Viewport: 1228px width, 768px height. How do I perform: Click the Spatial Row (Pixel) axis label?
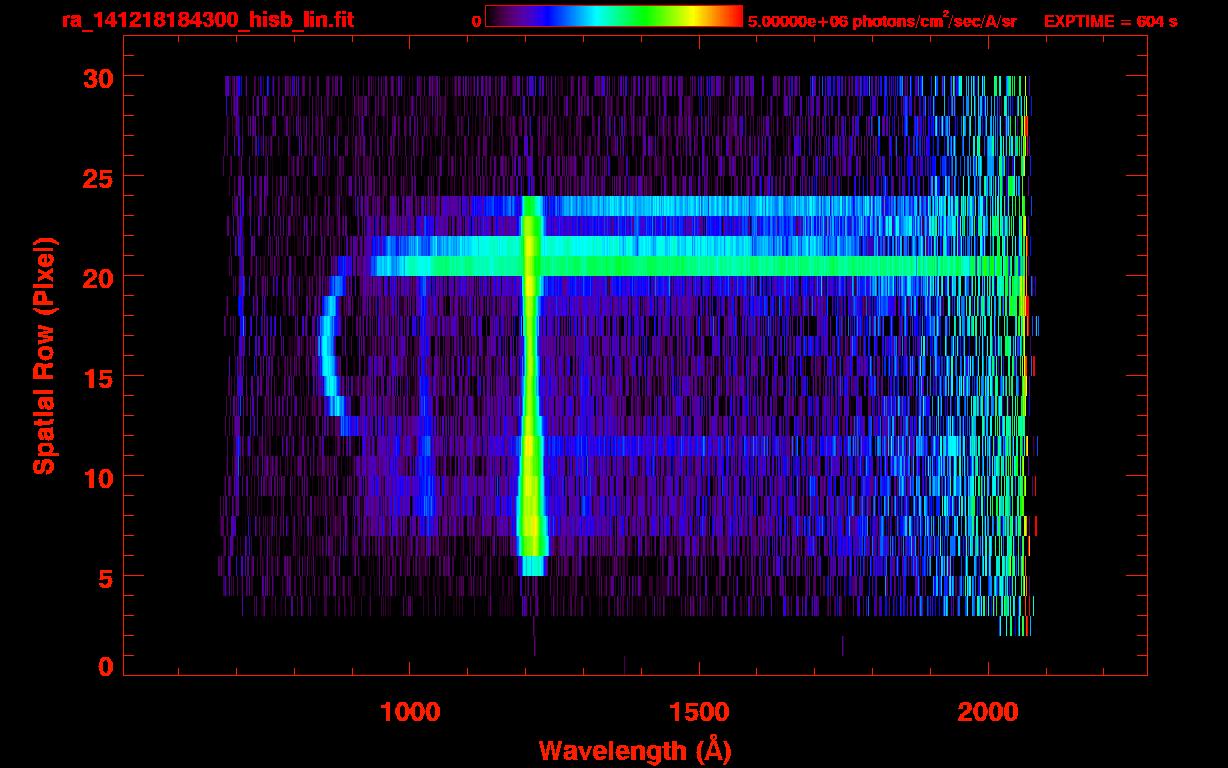[44, 356]
